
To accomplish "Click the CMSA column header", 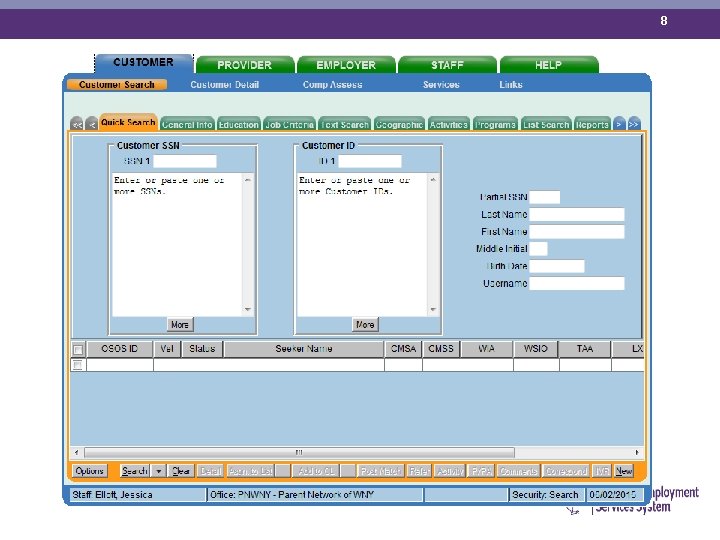I will pos(403,349).
